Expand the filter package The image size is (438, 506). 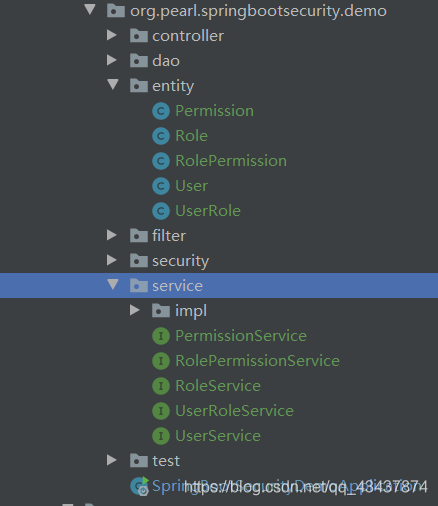coord(112,235)
